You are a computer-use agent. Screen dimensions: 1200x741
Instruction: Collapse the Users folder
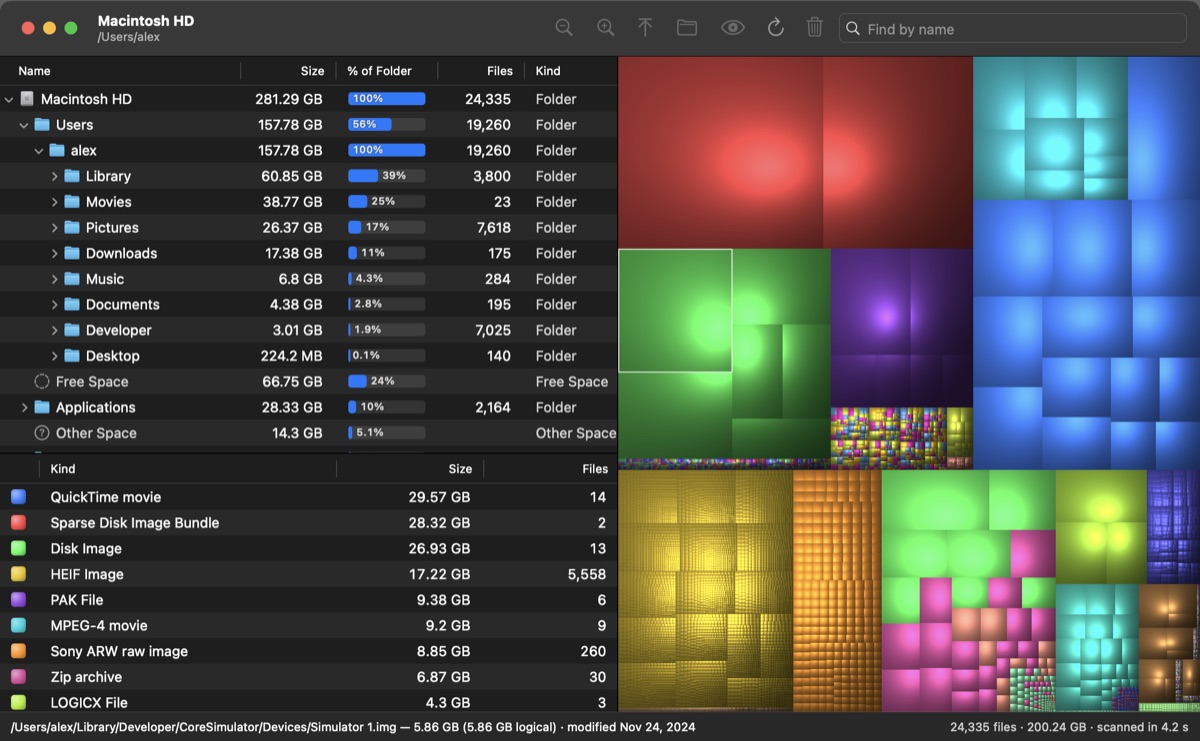click(x=24, y=125)
